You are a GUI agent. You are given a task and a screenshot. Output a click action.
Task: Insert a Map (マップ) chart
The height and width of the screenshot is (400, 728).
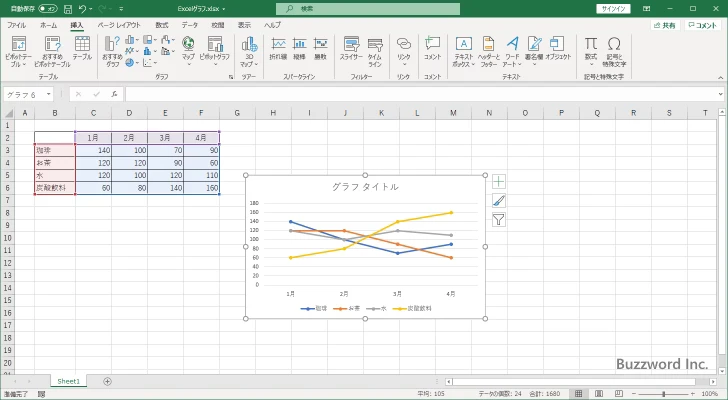tap(188, 50)
